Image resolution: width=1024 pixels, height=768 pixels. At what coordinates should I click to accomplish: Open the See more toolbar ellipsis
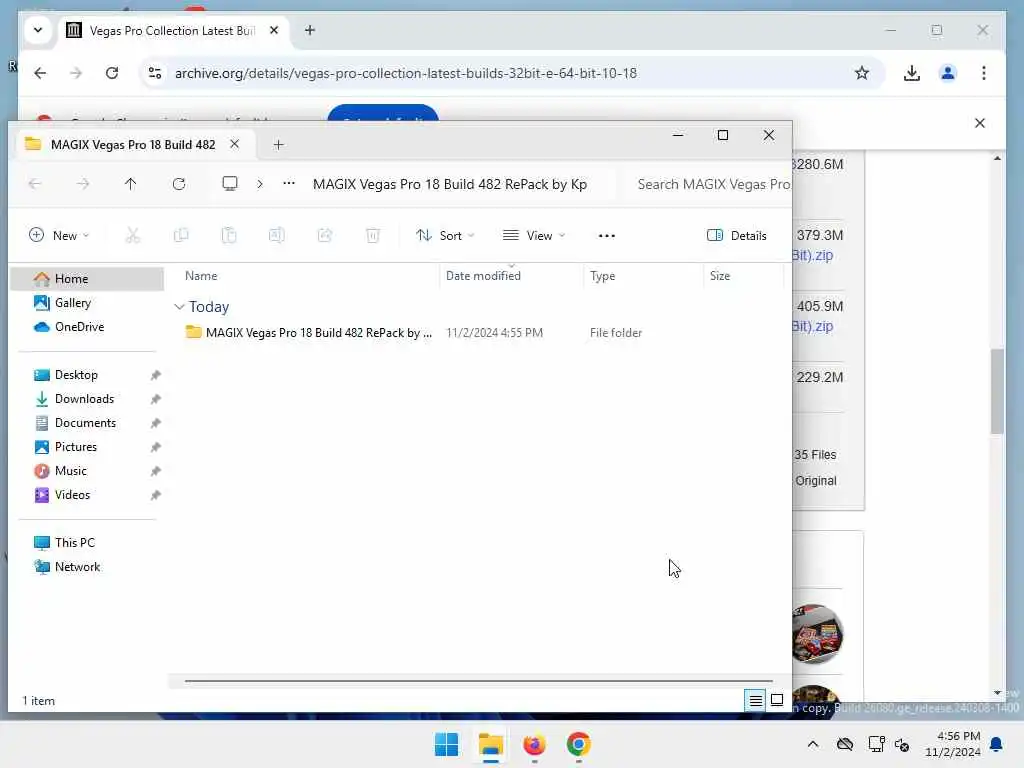tap(607, 236)
